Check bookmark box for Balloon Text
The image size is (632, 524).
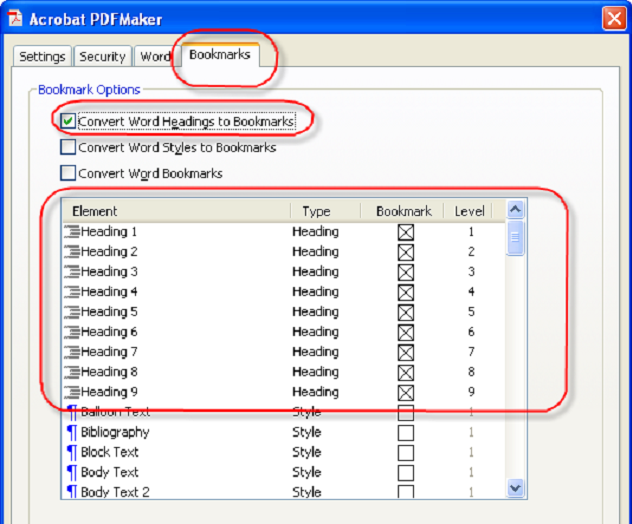click(405, 412)
